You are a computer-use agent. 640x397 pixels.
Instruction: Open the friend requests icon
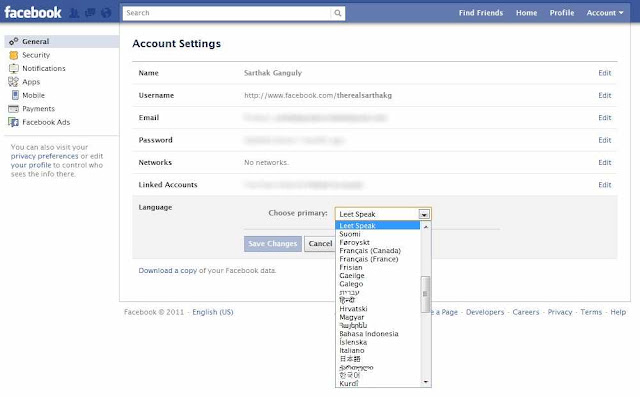[x=74, y=13]
